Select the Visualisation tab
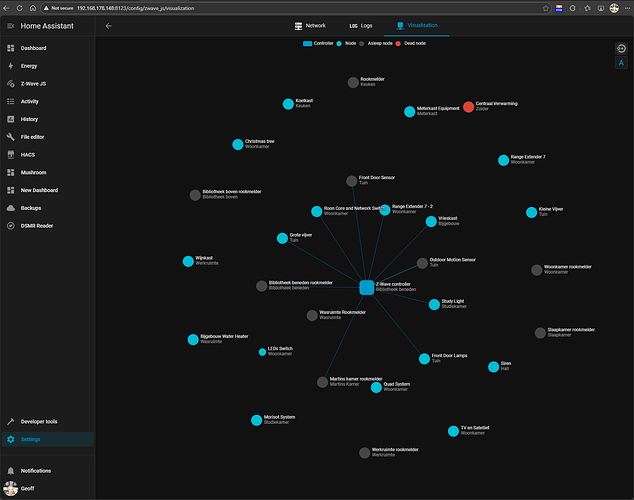 tap(417, 26)
